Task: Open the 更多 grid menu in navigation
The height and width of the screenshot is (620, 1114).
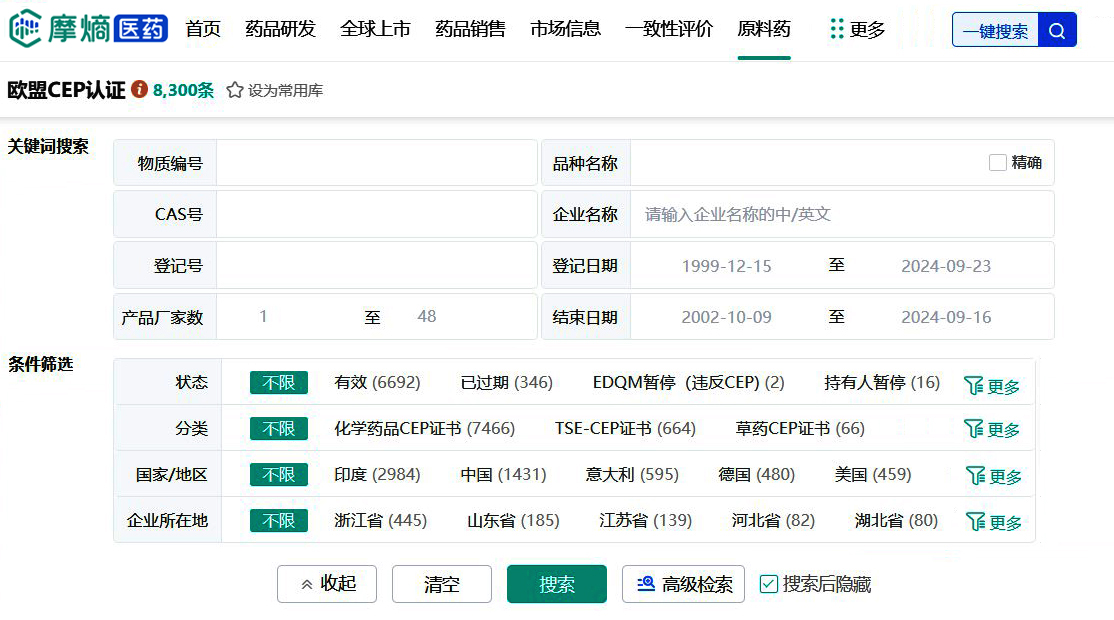Action: click(x=857, y=30)
